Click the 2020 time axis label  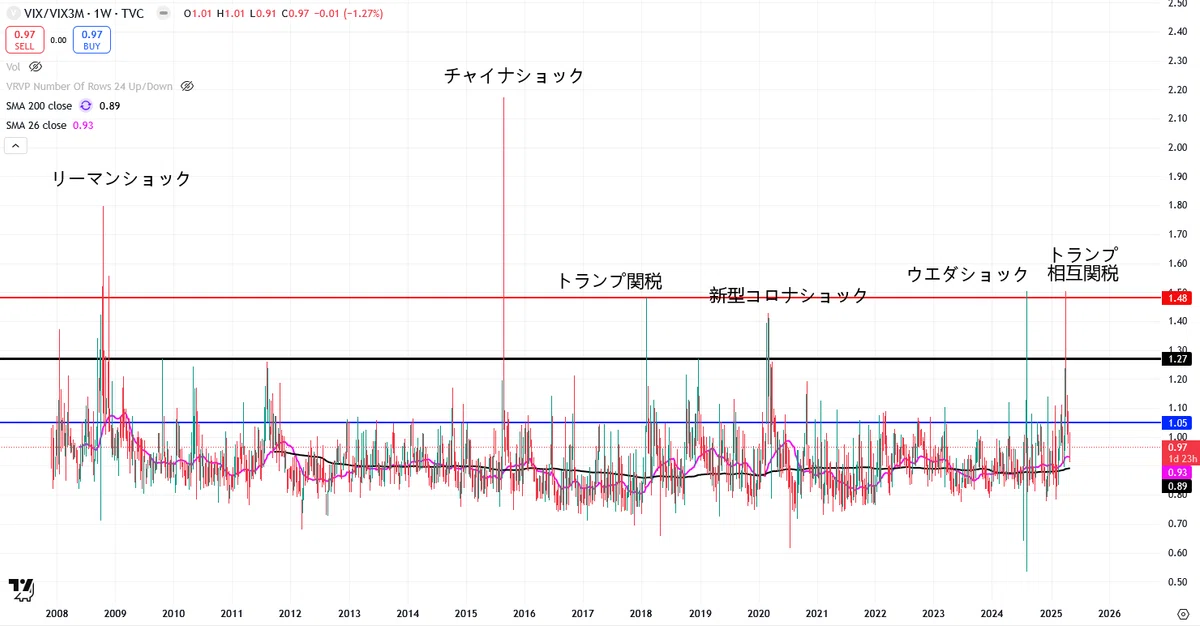pos(759,612)
